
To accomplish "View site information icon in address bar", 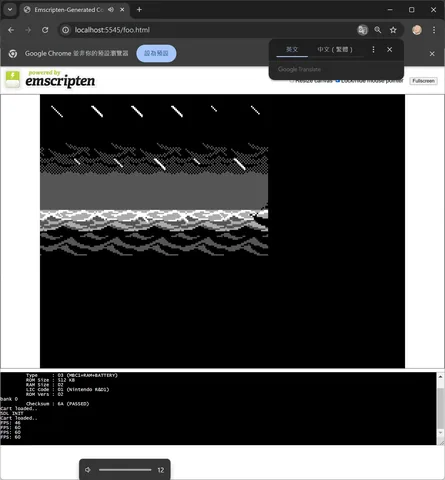I will tap(66, 30).
